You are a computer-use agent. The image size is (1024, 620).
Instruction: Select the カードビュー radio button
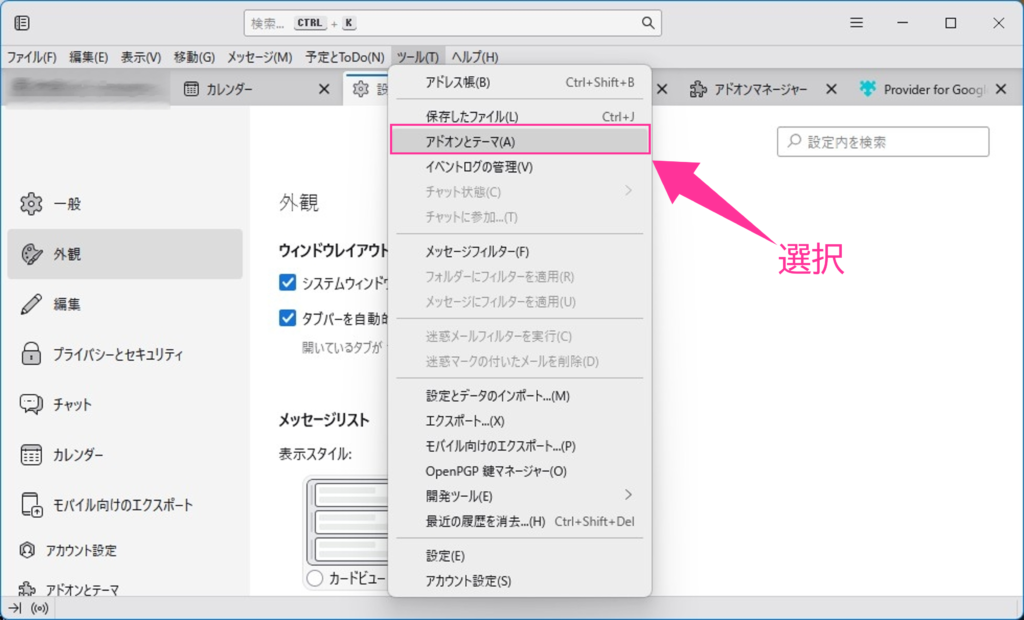(315, 579)
